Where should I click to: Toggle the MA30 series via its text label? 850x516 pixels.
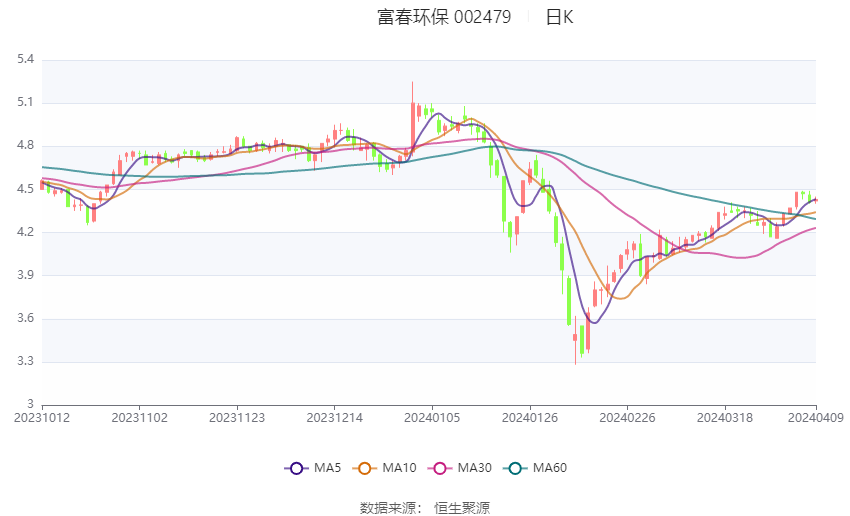(473, 468)
